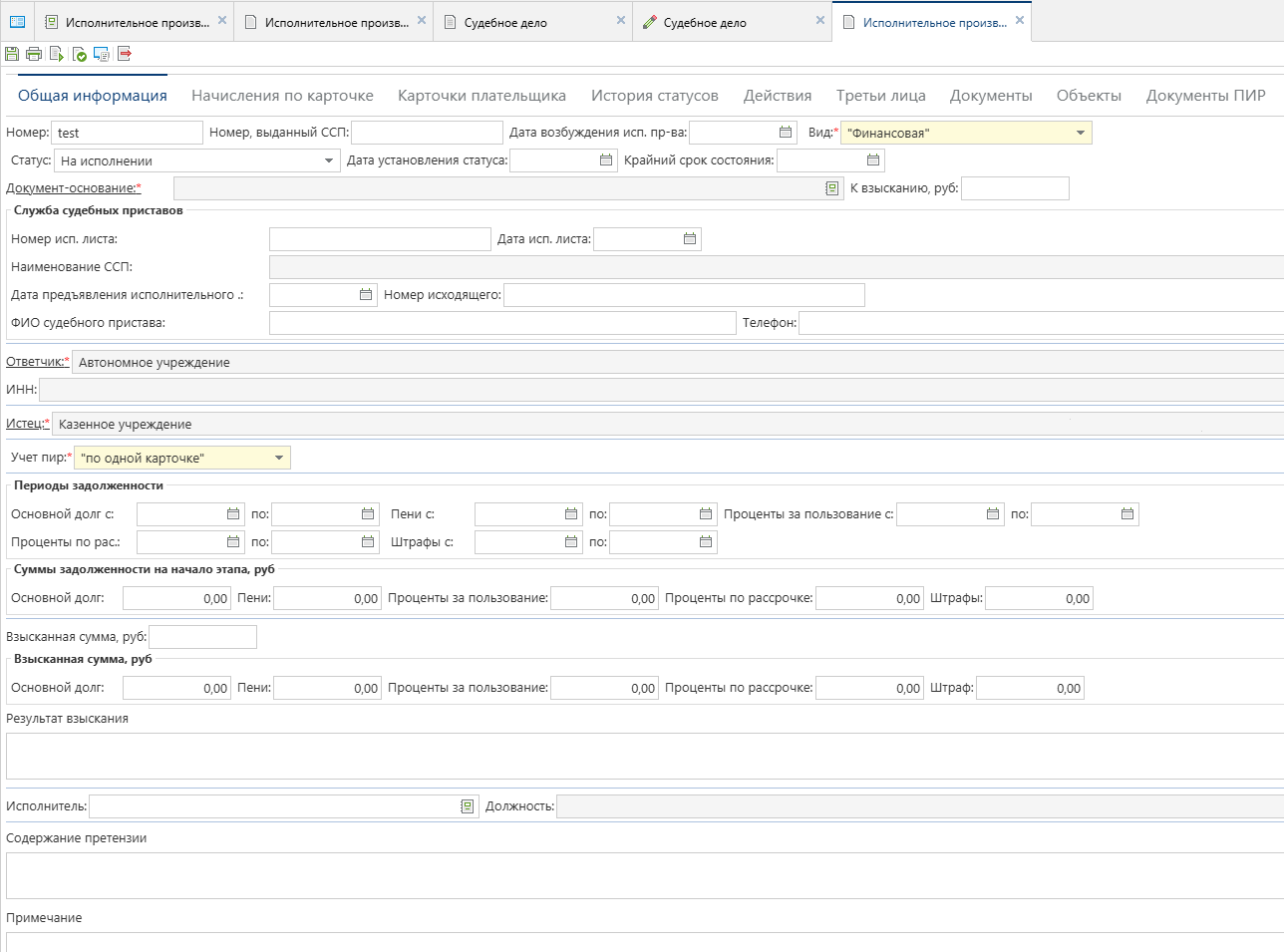Image resolution: width=1284 pixels, height=952 pixels.
Task: Open calendar for Дата предъявления исполнительного
Action: coord(366,295)
